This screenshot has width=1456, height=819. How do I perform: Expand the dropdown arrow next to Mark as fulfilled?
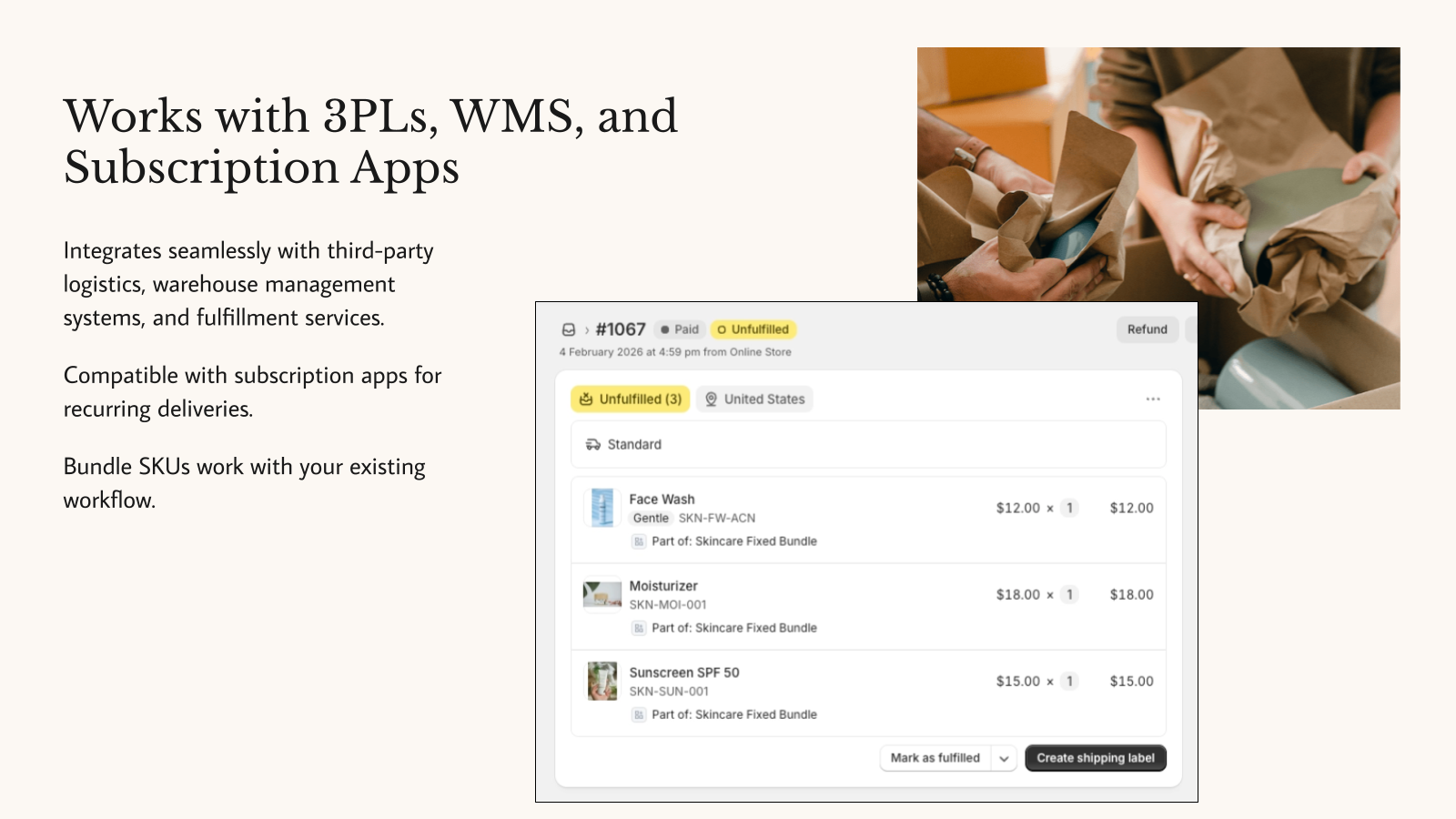pyautogui.click(x=1004, y=758)
